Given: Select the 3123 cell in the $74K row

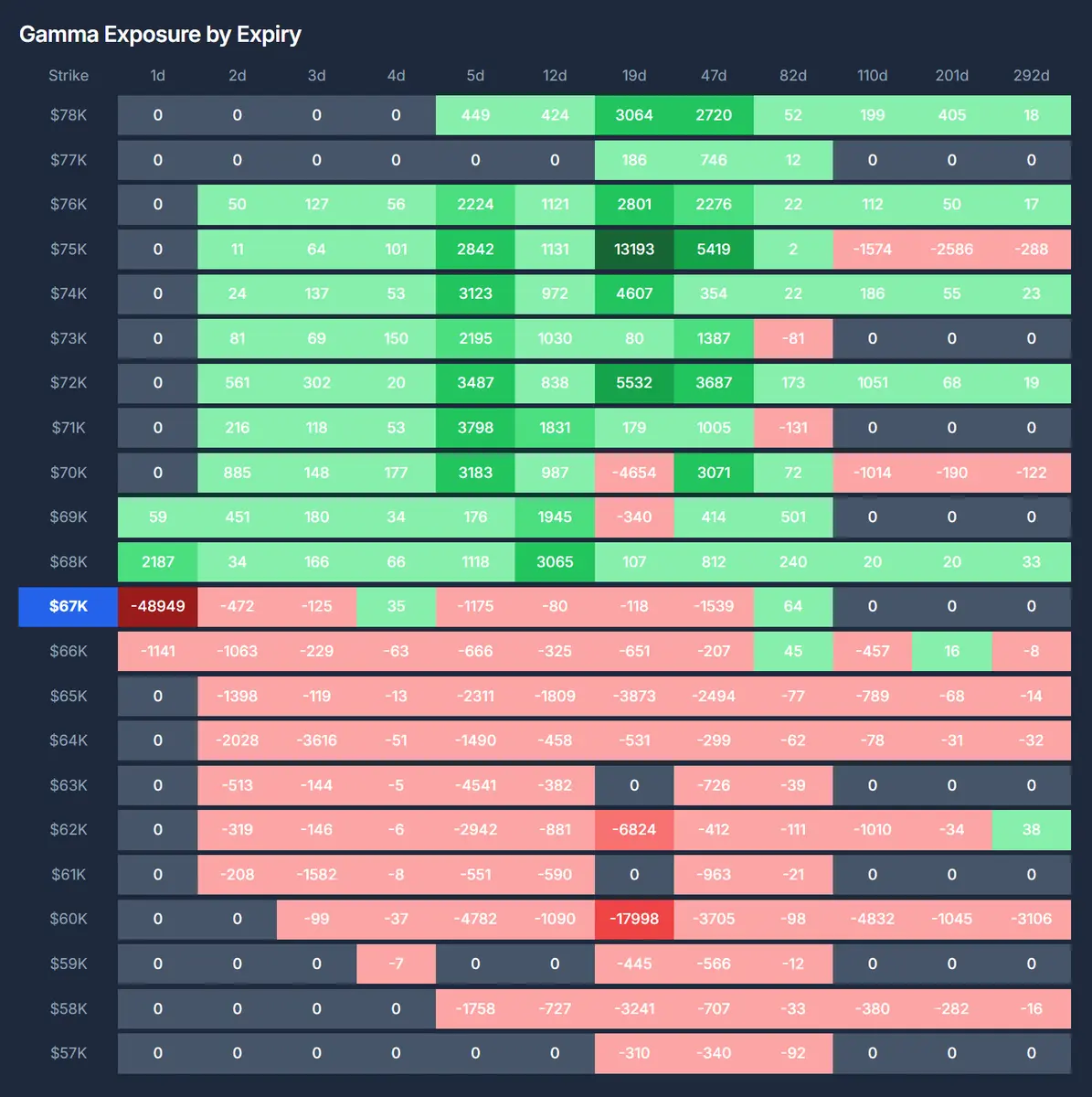Looking at the screenshot, I should pyautogui.click(x=475, y=293).
